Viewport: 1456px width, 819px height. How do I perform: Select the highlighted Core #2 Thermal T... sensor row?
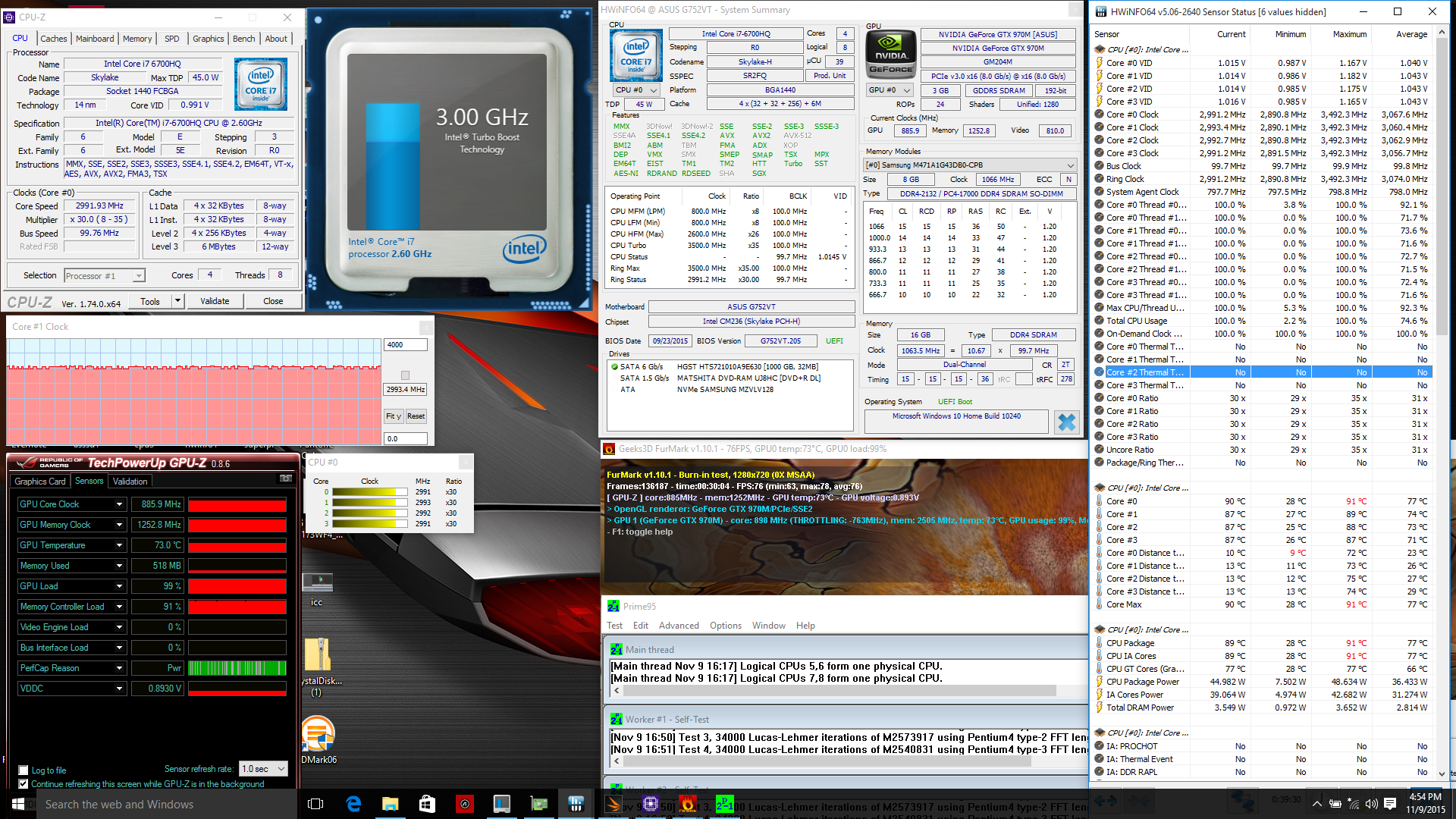1263,372
